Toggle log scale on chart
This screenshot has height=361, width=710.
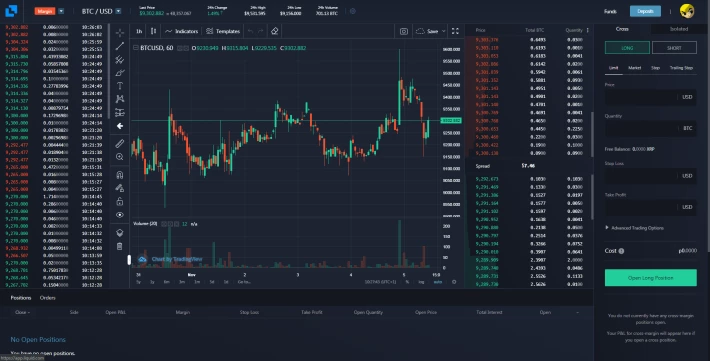421,282
